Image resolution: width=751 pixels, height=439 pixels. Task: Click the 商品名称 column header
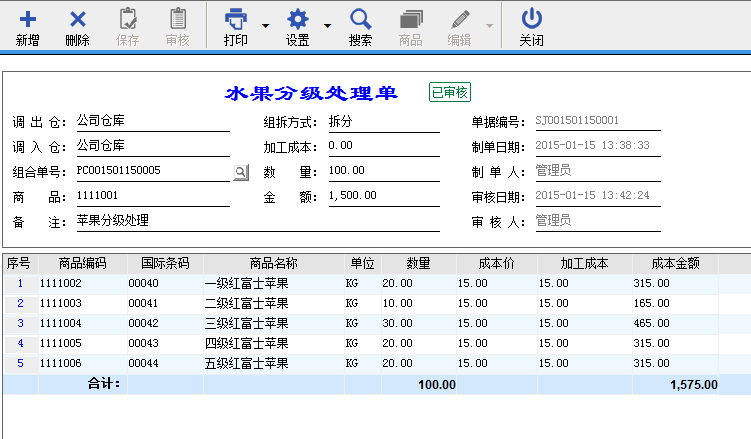click(274, 263)
